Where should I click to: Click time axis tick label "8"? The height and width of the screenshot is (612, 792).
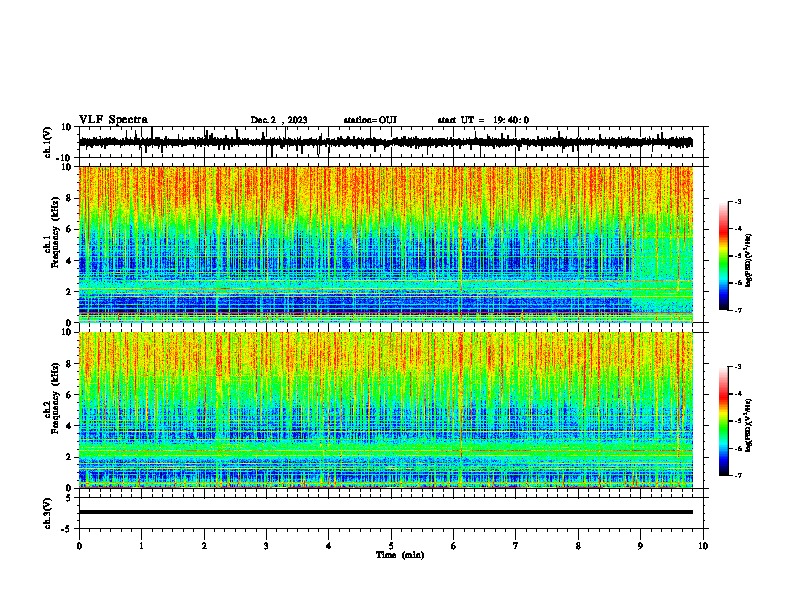pyautogui.click(x=578, y=546)
